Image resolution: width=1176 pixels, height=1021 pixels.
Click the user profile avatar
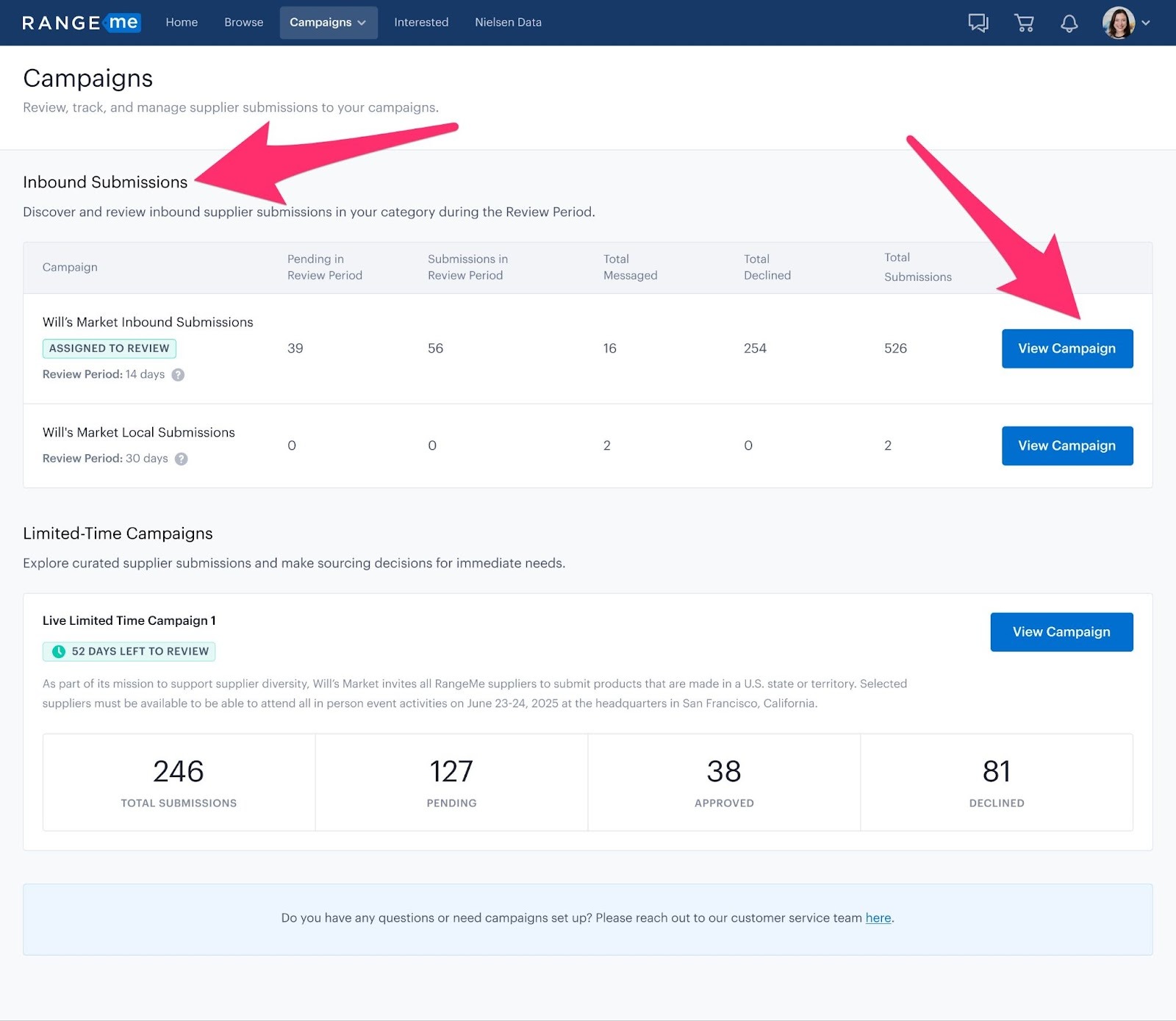click(1118, 23)
